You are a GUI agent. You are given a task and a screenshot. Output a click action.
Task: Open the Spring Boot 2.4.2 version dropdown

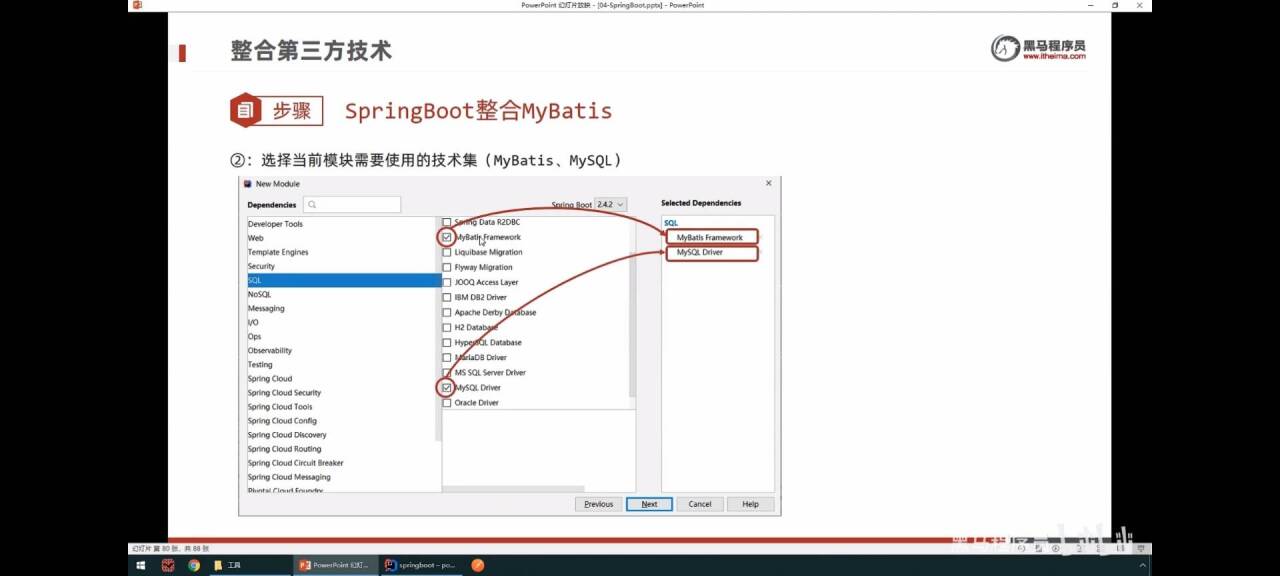(611, 204)
